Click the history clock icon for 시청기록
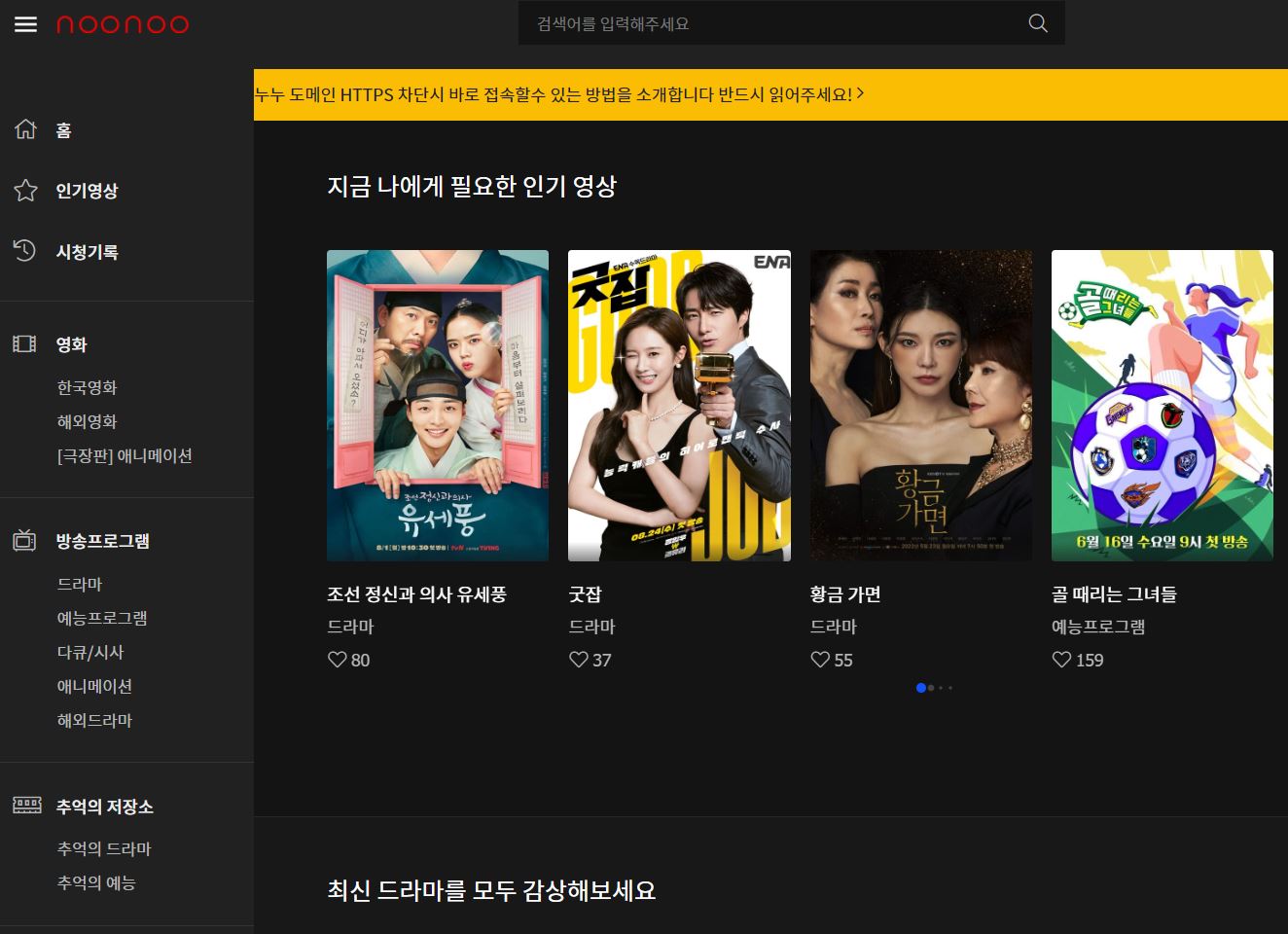The height and width of the screenshot is (934, 1288). click(x=24, y=250)
